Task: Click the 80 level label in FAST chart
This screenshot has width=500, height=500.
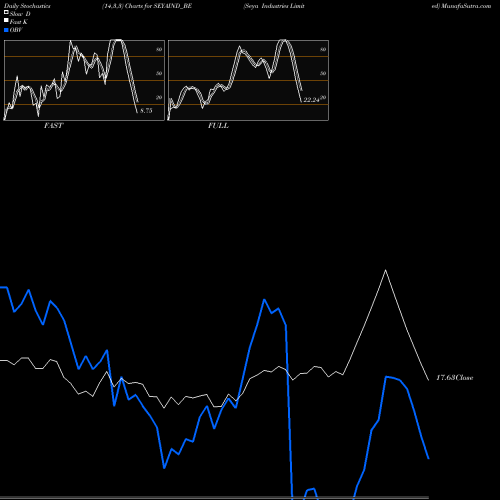Action: 159,49
